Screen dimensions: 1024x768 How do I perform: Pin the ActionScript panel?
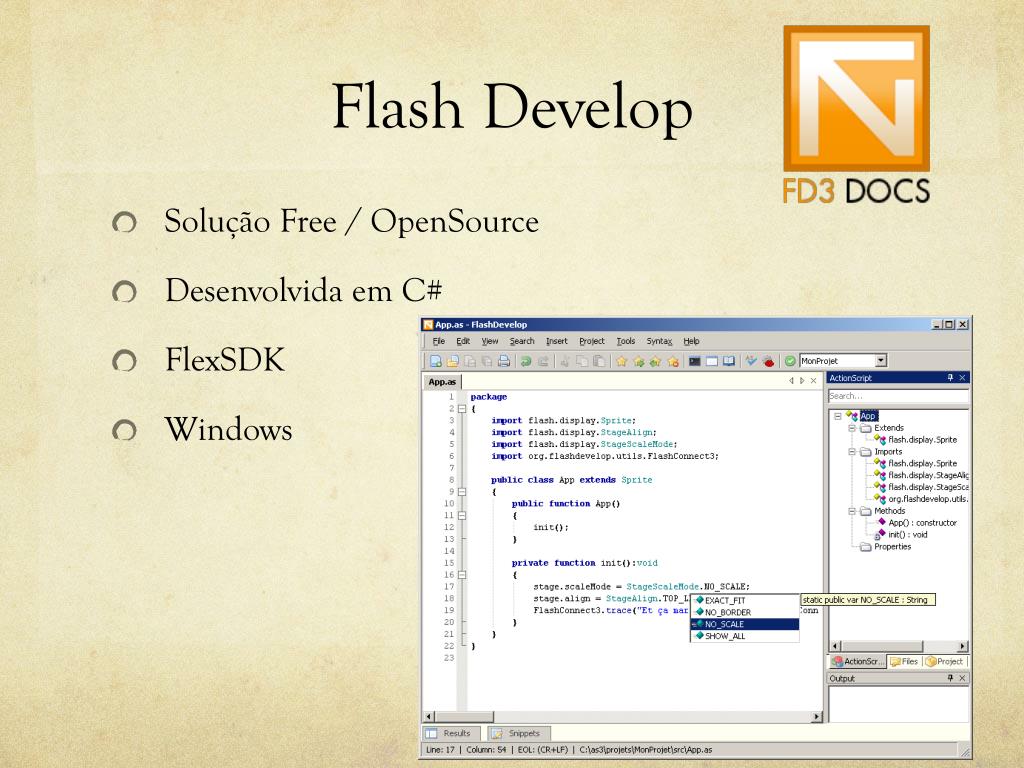(950, 377)
